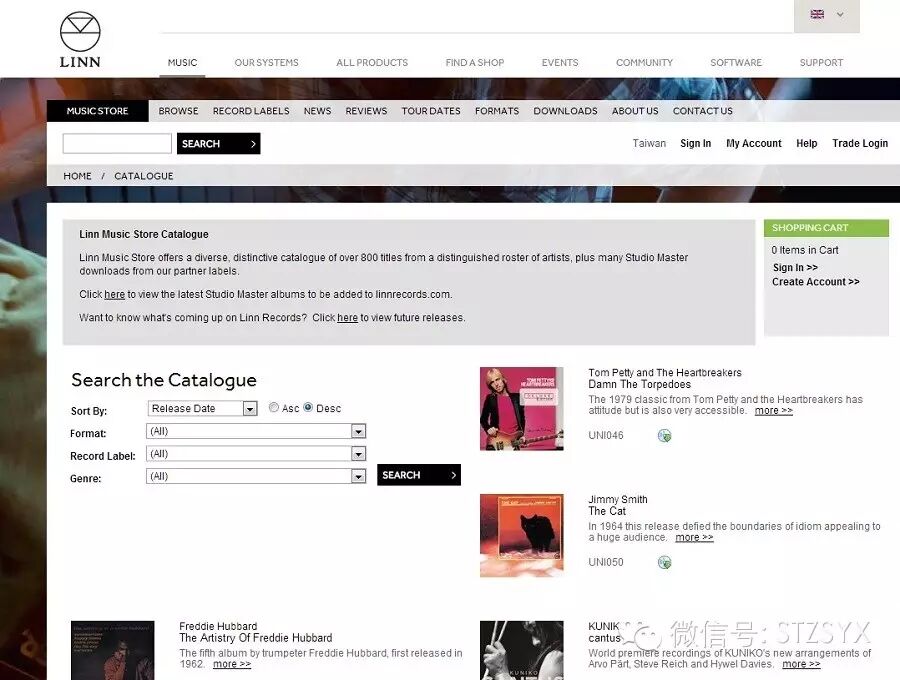
Task: Click the Linn logo
Action: coord(80,40)
